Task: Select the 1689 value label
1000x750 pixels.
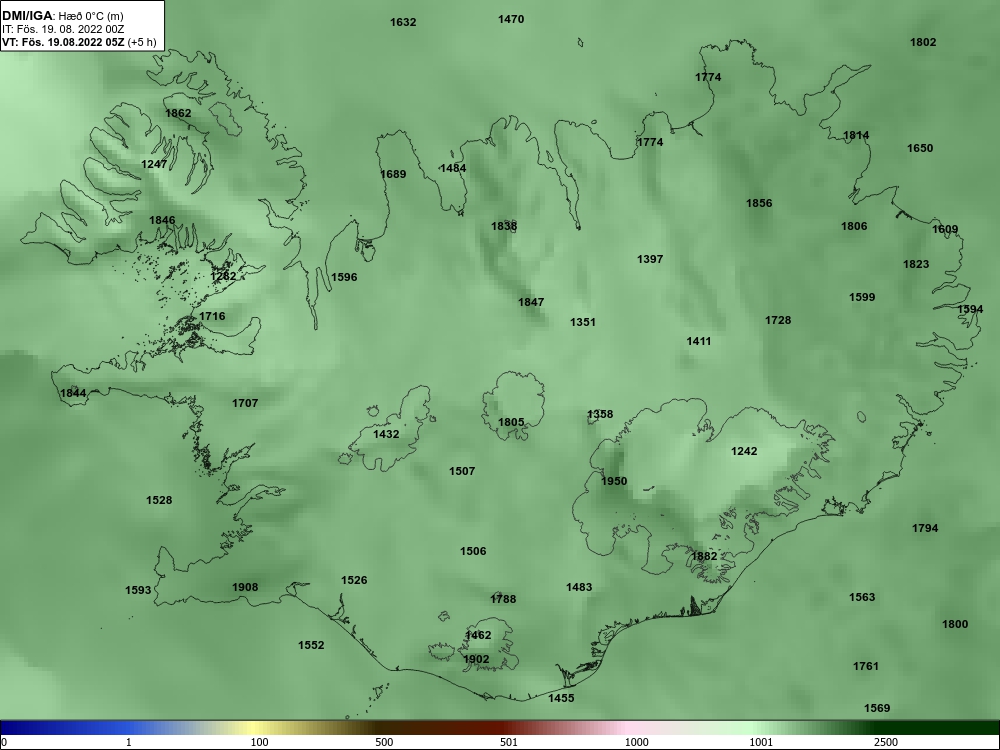Action: (x=393, y=174)
